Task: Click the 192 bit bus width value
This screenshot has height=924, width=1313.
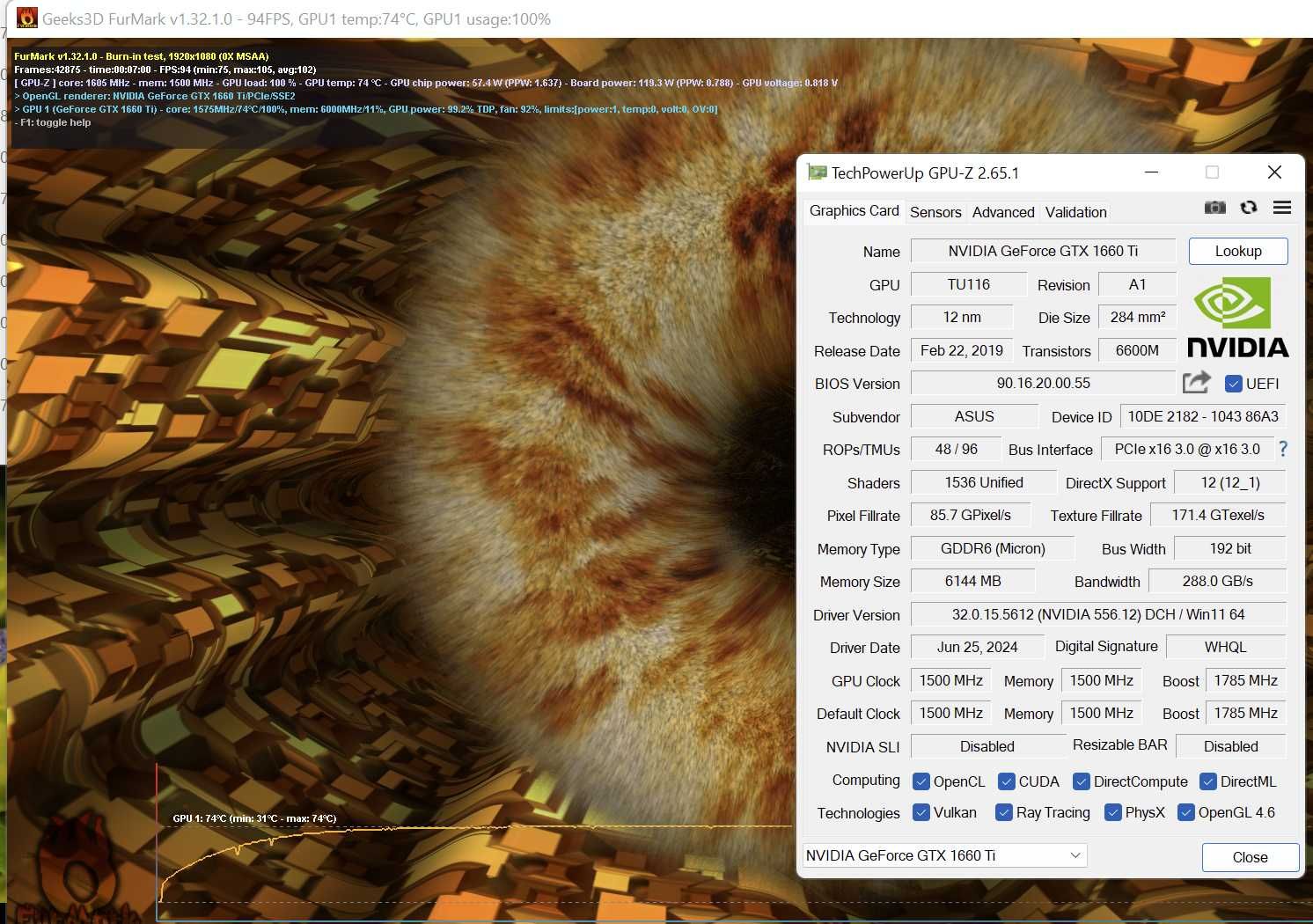Action: [x=1229, y=548]
